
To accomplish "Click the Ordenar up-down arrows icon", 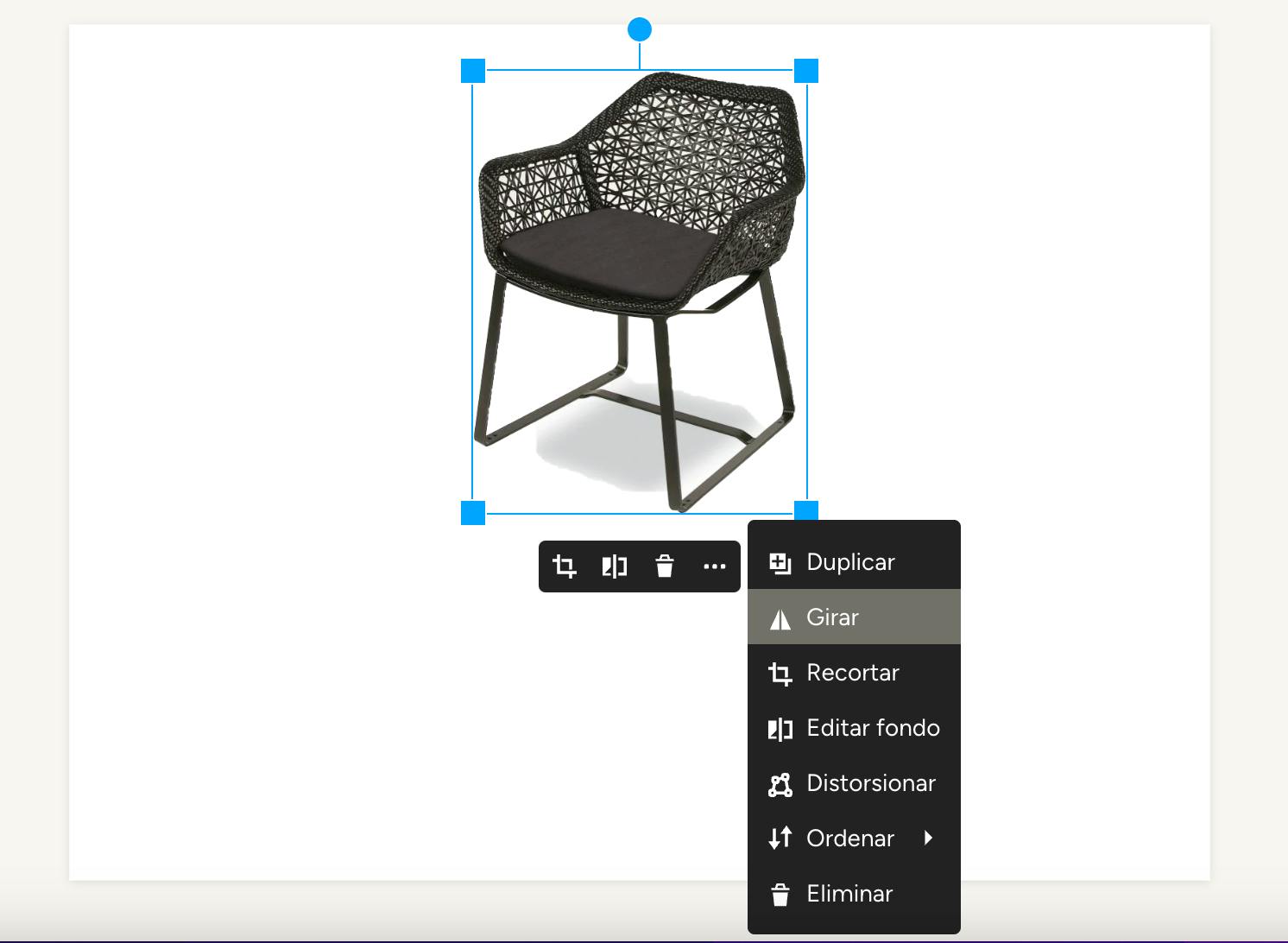I will pos(780,839).
